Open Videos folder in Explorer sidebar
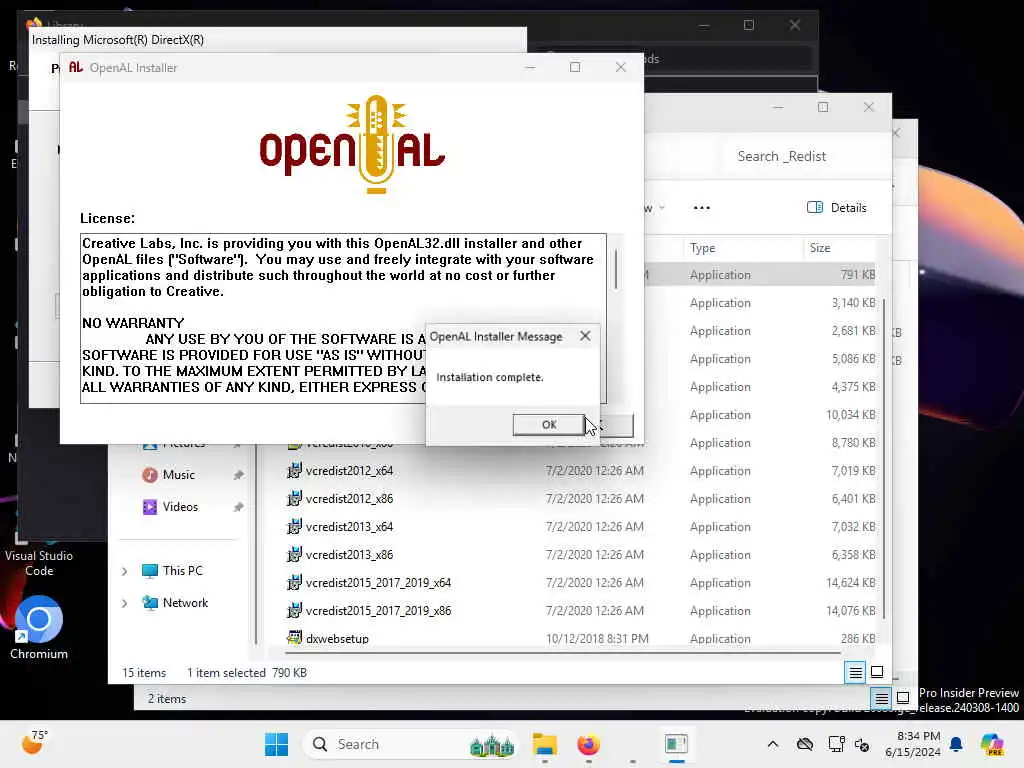The width and height of the screenshot is (1024, 768). click(x=180, y=507)
